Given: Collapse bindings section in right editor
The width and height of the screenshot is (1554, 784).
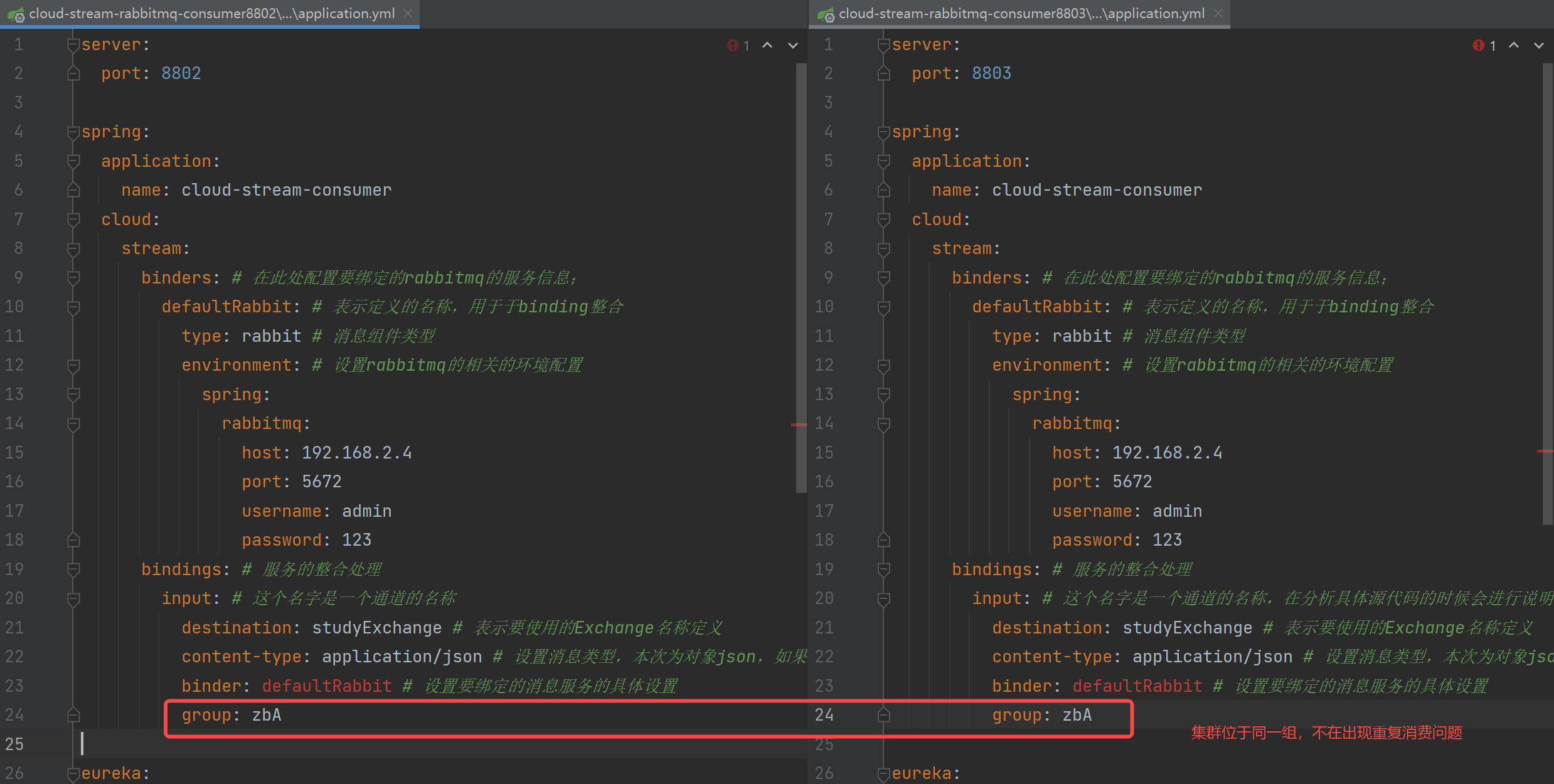Looking at the screenshot, I should 884,569.
